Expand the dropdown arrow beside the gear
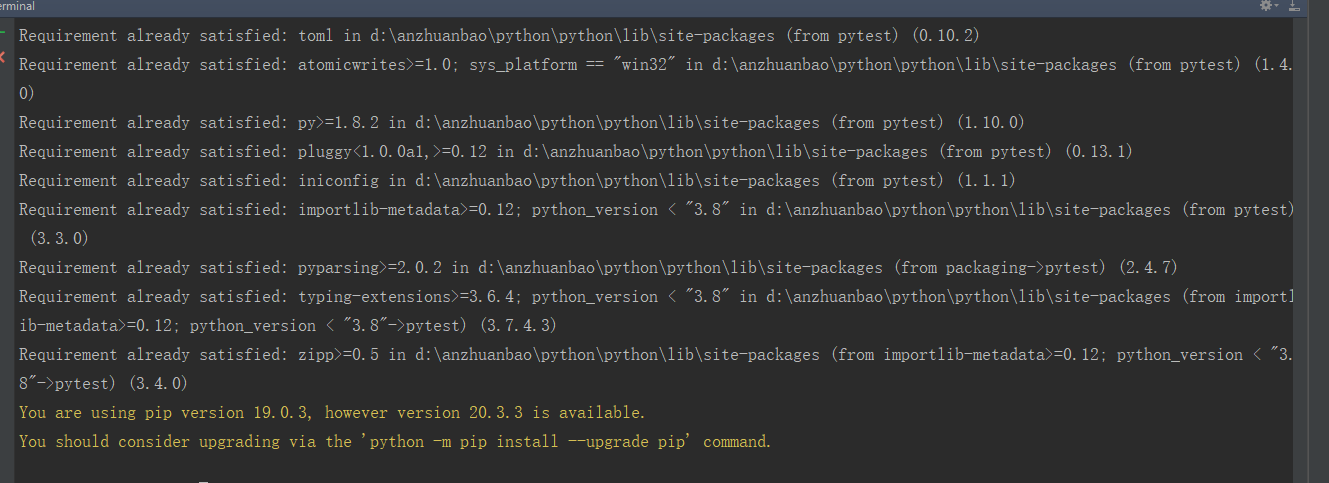Screen dimensions: 1329x483 tap(1277, 6)
